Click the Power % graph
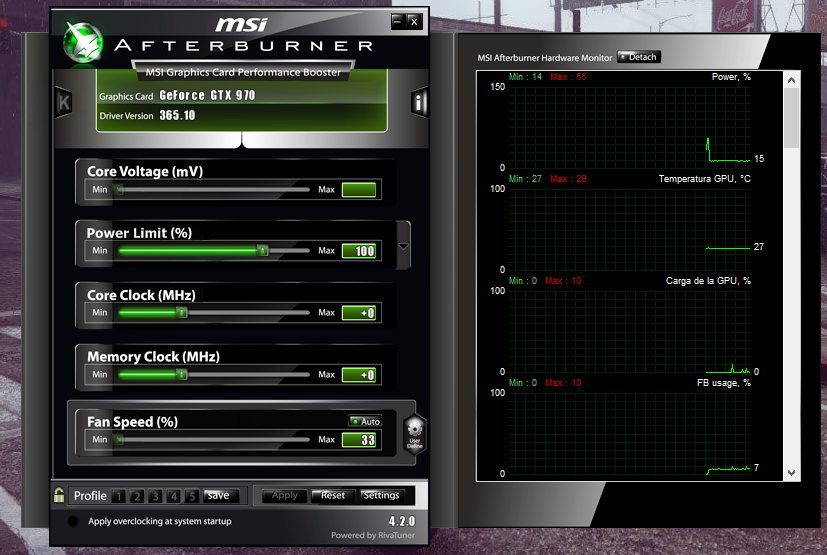 (629, 127)
